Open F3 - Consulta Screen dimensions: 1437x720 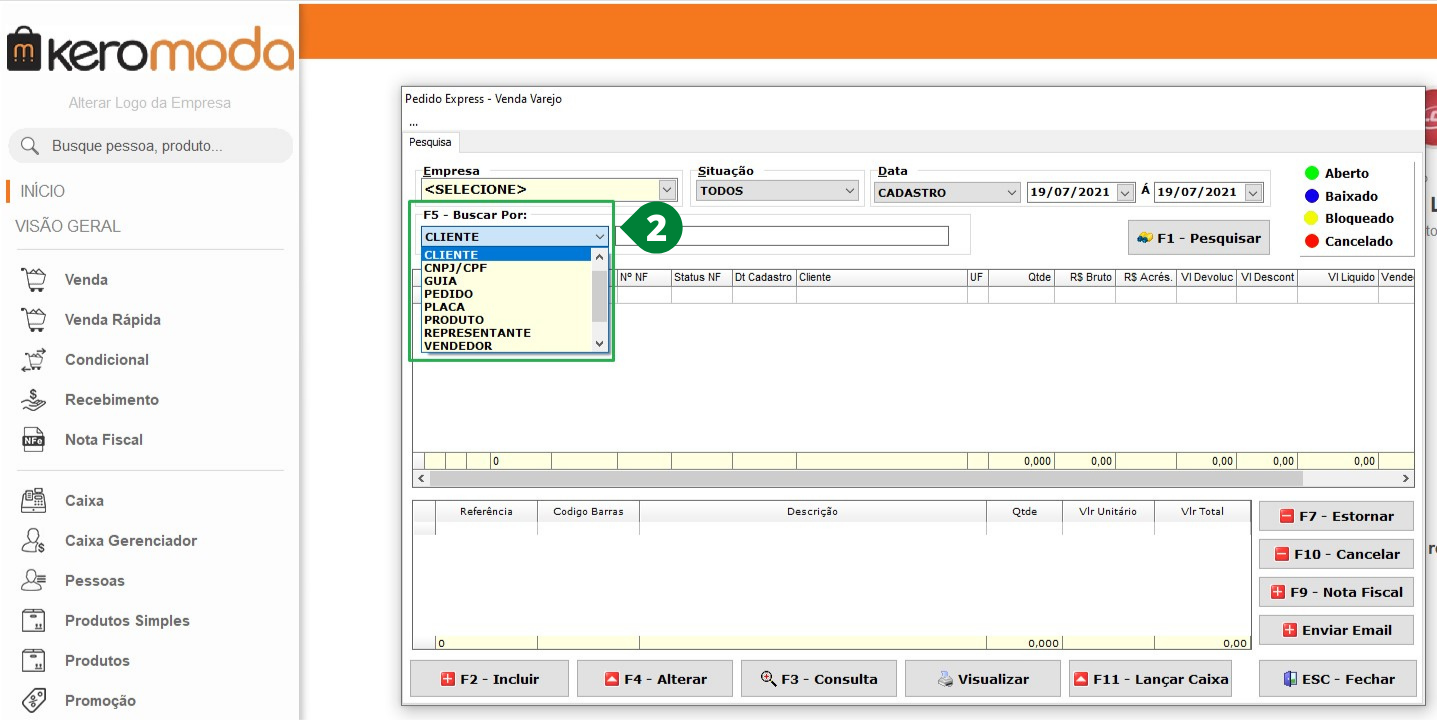(x=819, y=679)
